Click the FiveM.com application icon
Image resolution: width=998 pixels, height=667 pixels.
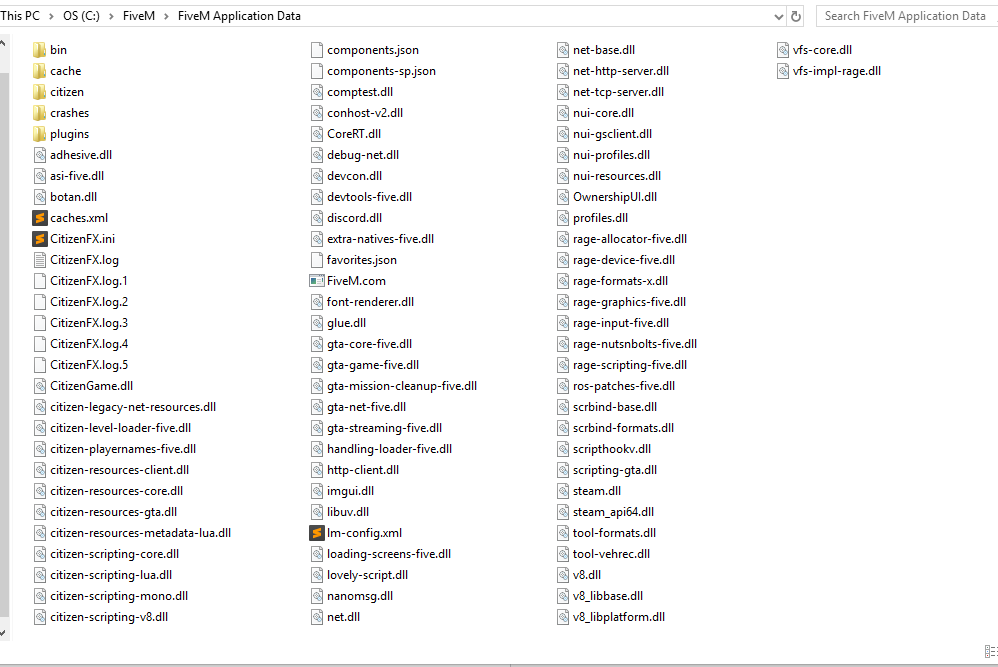point(316,281)
